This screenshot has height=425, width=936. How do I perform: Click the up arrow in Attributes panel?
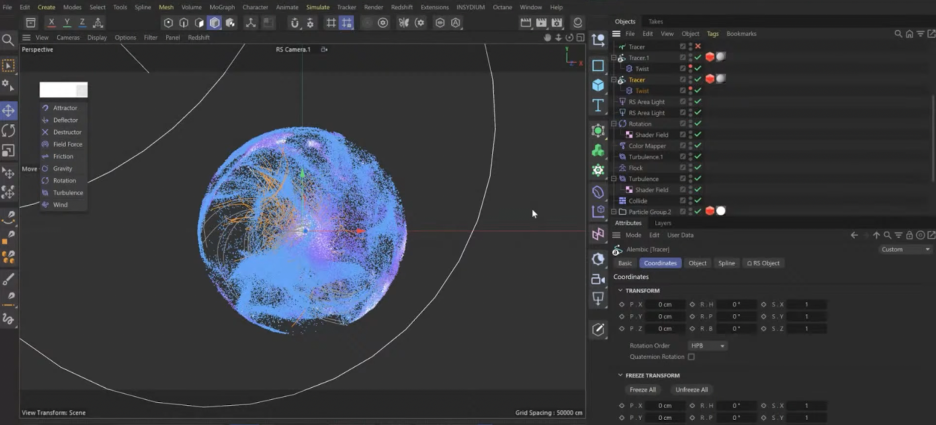tap(876, 235)
